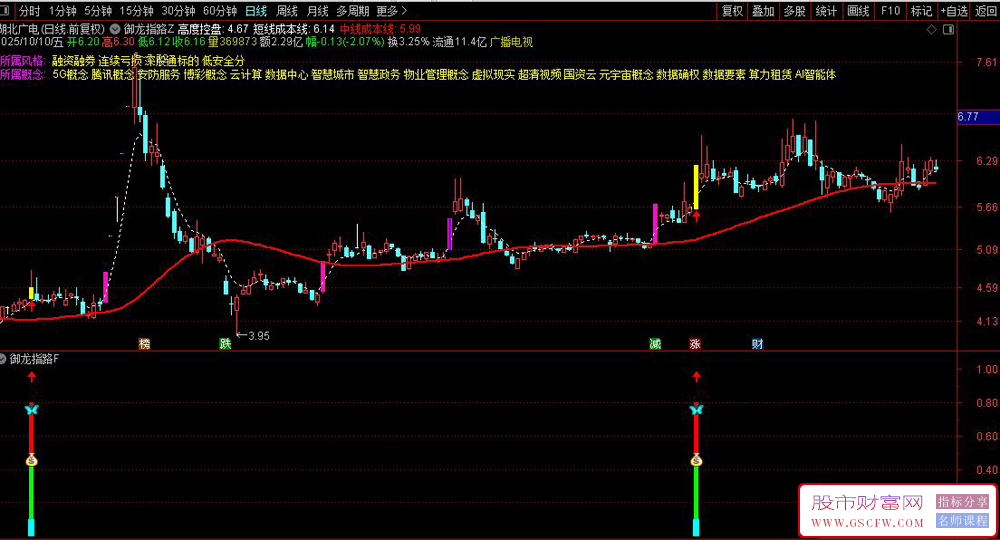Open the circle menu icon beside 御龙指路F
The image size is (1000, 540).
click(3, 359)
